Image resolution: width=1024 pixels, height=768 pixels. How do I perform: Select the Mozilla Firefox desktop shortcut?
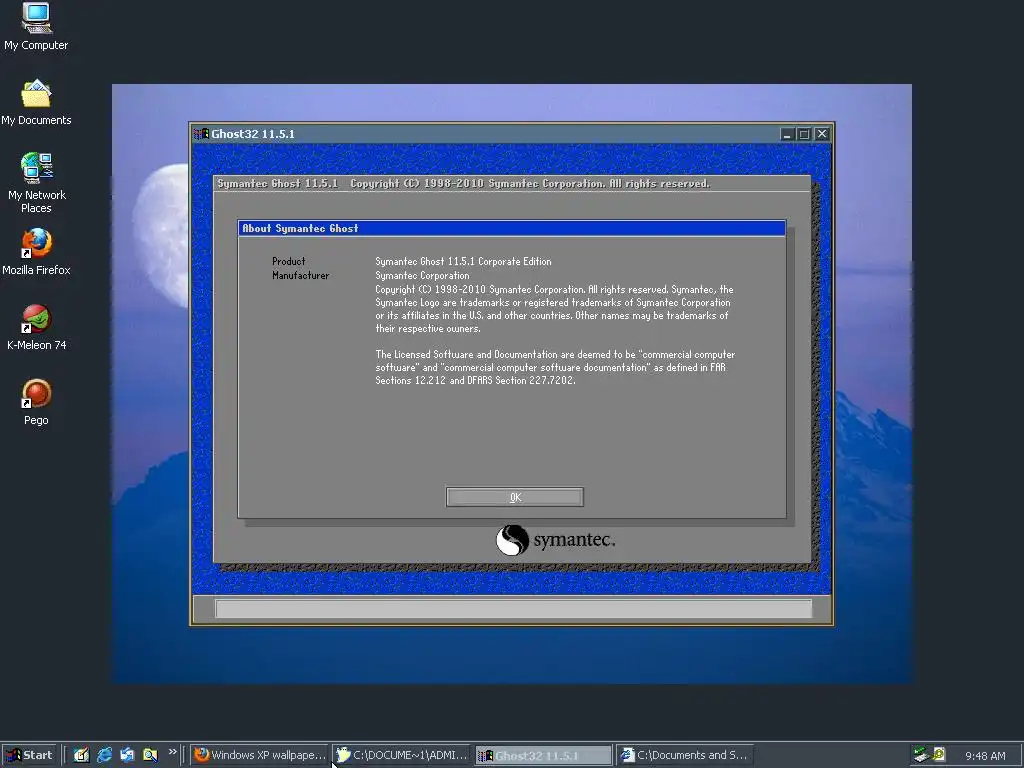(x=36, y=252)
